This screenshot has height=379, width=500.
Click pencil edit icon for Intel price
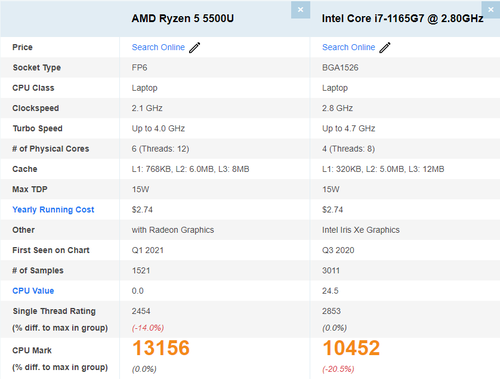point(385,47)
